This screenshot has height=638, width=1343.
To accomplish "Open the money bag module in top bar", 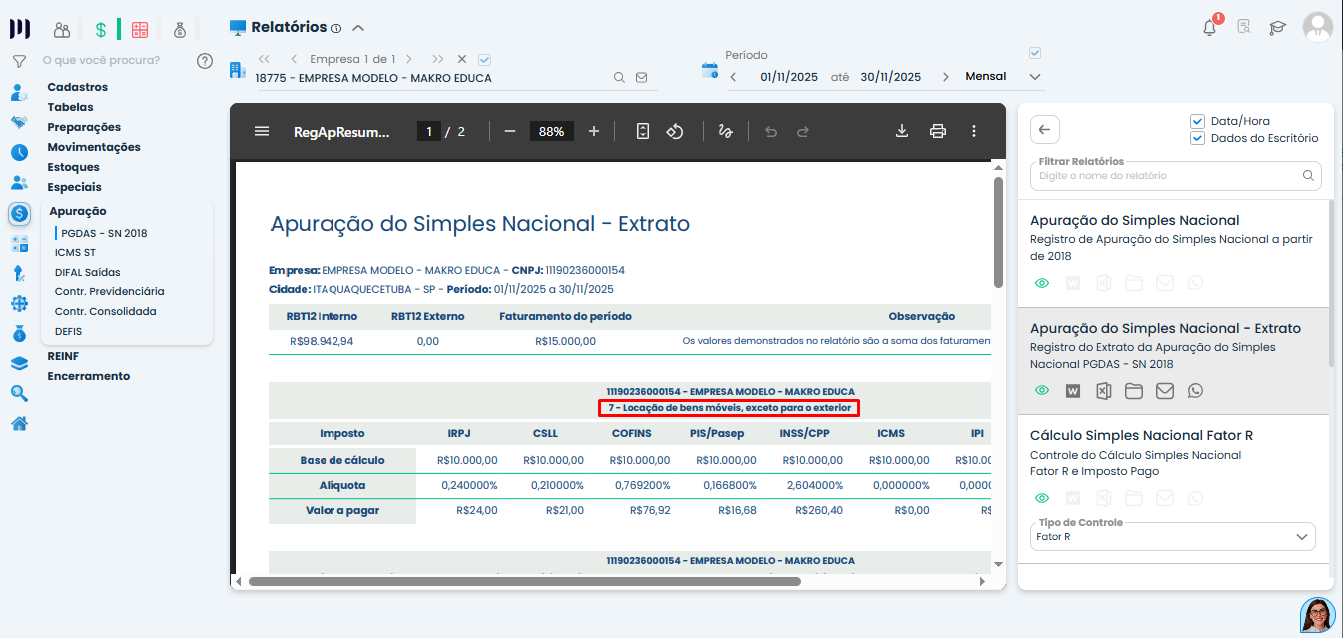I will pos(179,30).
